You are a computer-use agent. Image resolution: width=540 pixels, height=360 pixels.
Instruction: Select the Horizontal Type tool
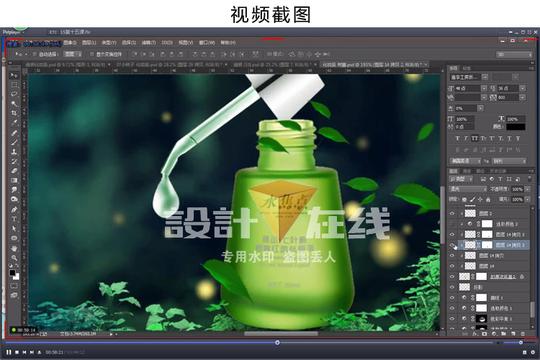(14, 219)
